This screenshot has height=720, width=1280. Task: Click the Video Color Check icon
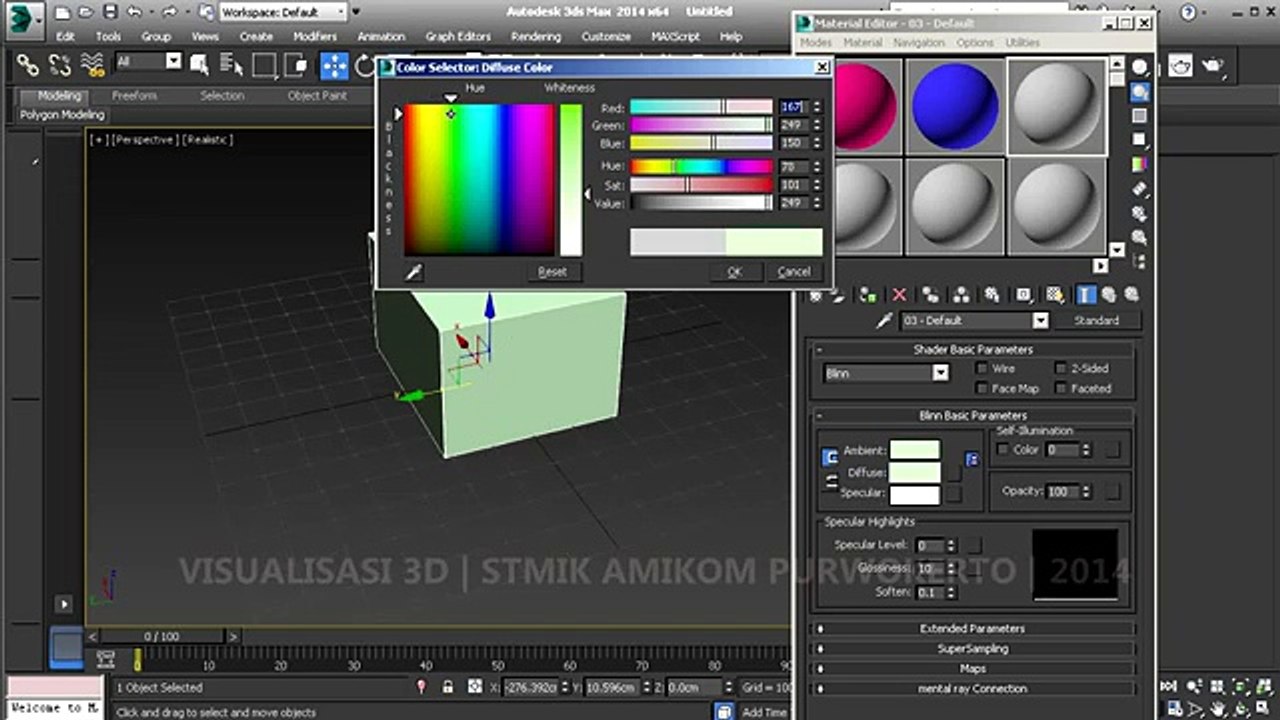(x=1140, y=164)
